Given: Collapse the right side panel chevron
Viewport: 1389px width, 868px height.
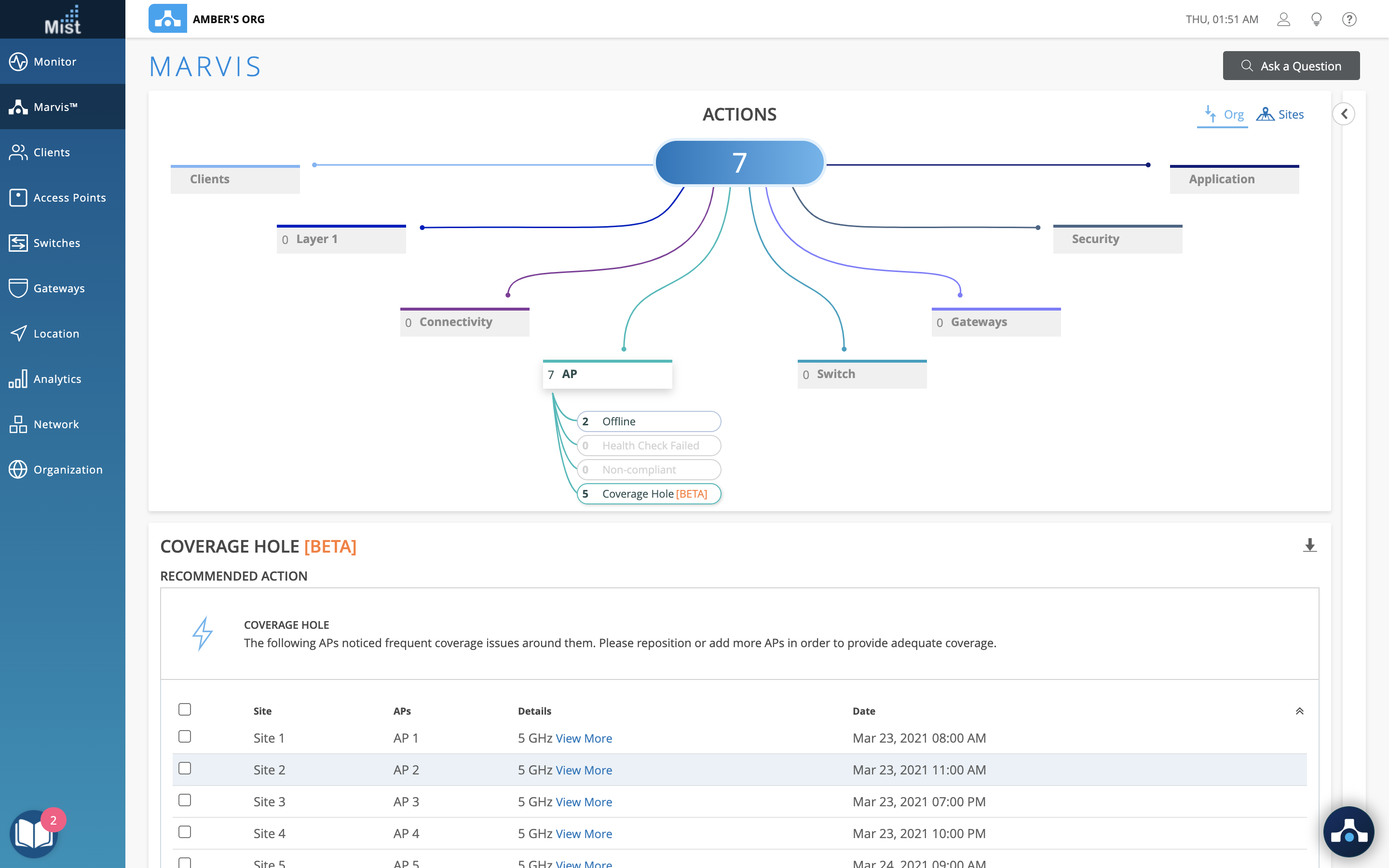Looking at the screenshot, I should tap(1344, 114).
